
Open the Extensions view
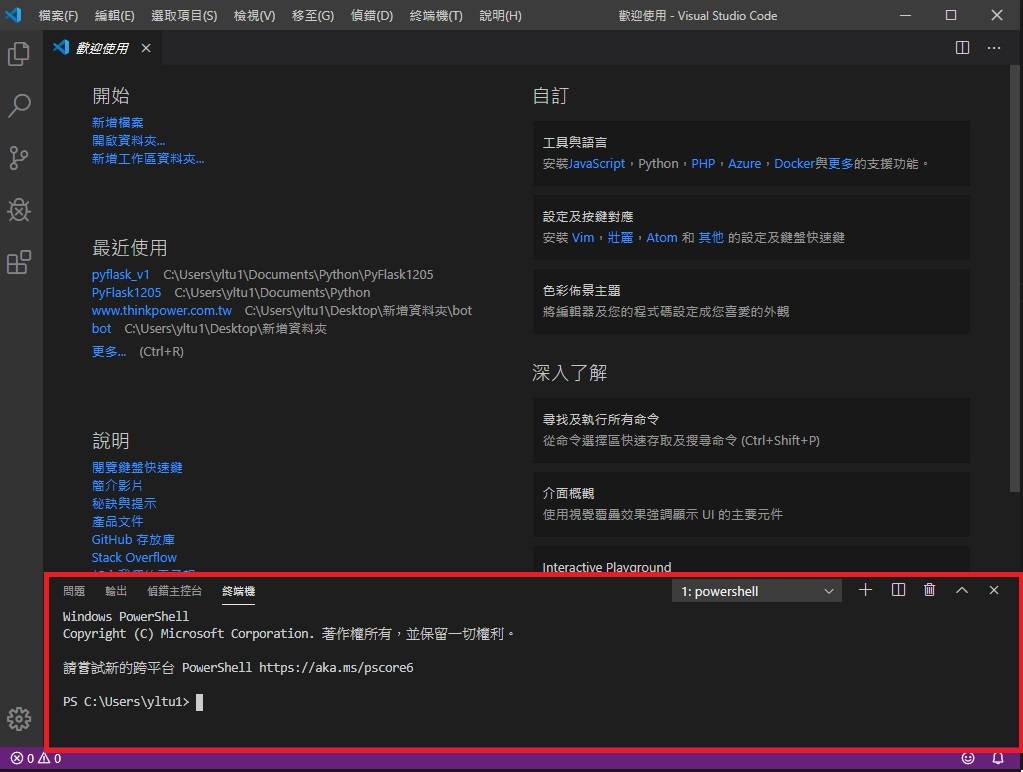pyautogui.click(x=19, y=262)
